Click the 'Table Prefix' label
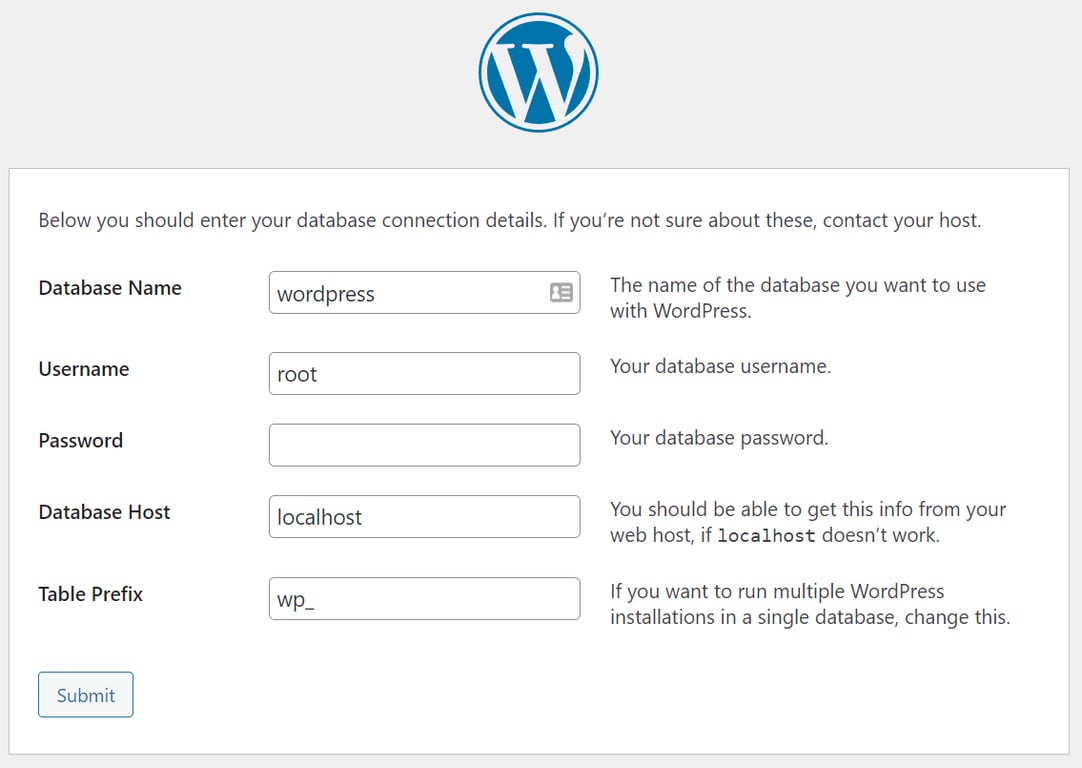 (90, 594)
